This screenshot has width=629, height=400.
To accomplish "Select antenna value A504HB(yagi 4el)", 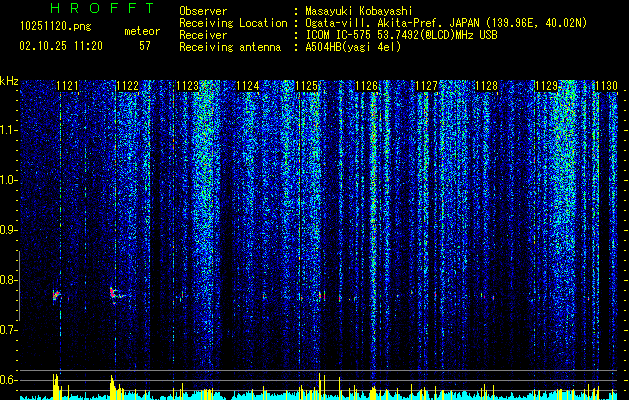I will 353,47.
